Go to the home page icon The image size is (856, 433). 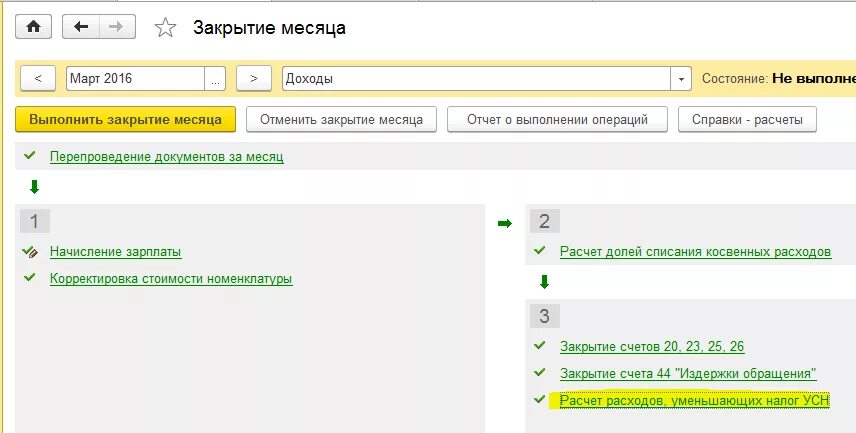pos(33,27)
